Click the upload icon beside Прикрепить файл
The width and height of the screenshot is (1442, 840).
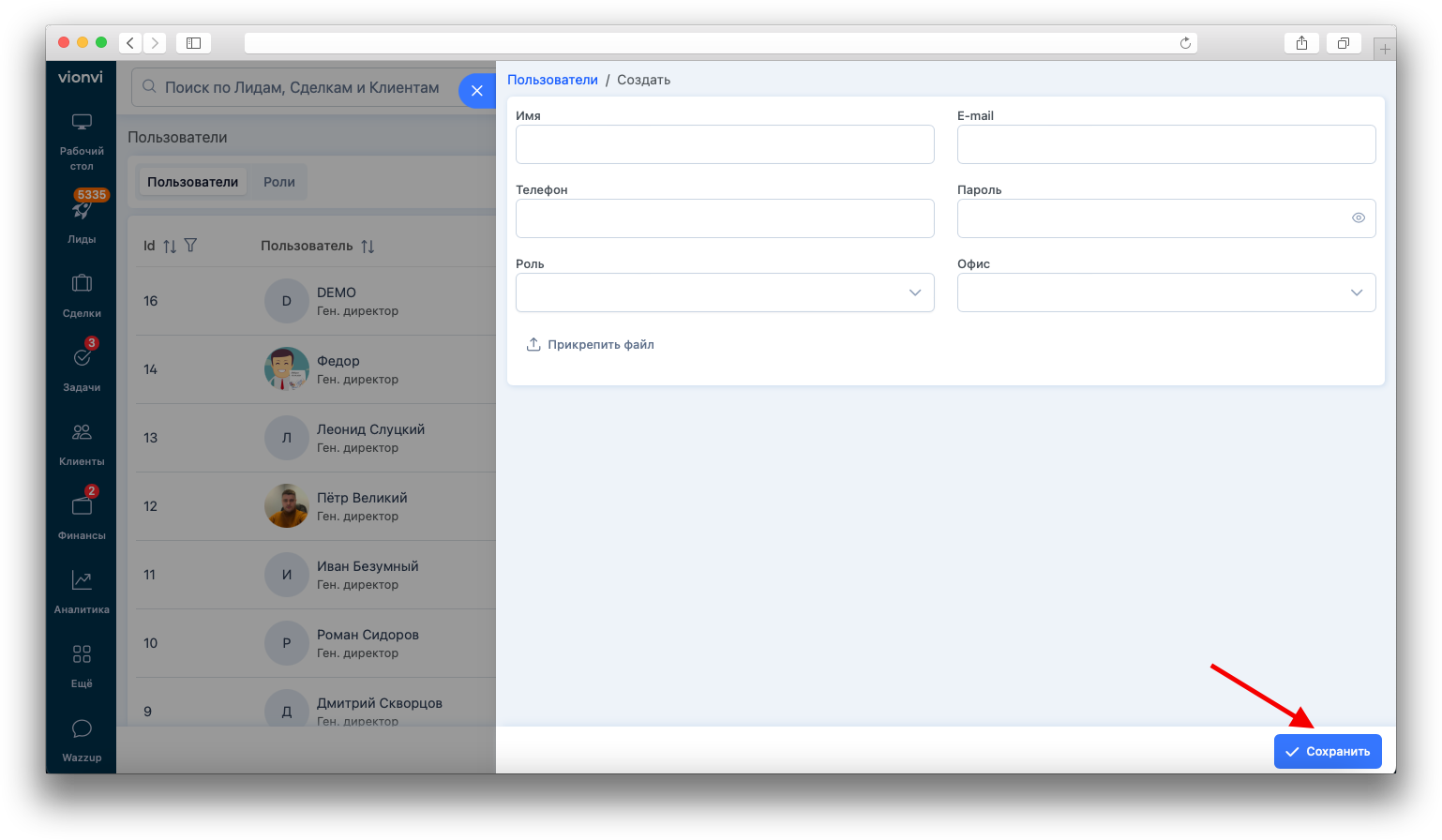point(533,344)
